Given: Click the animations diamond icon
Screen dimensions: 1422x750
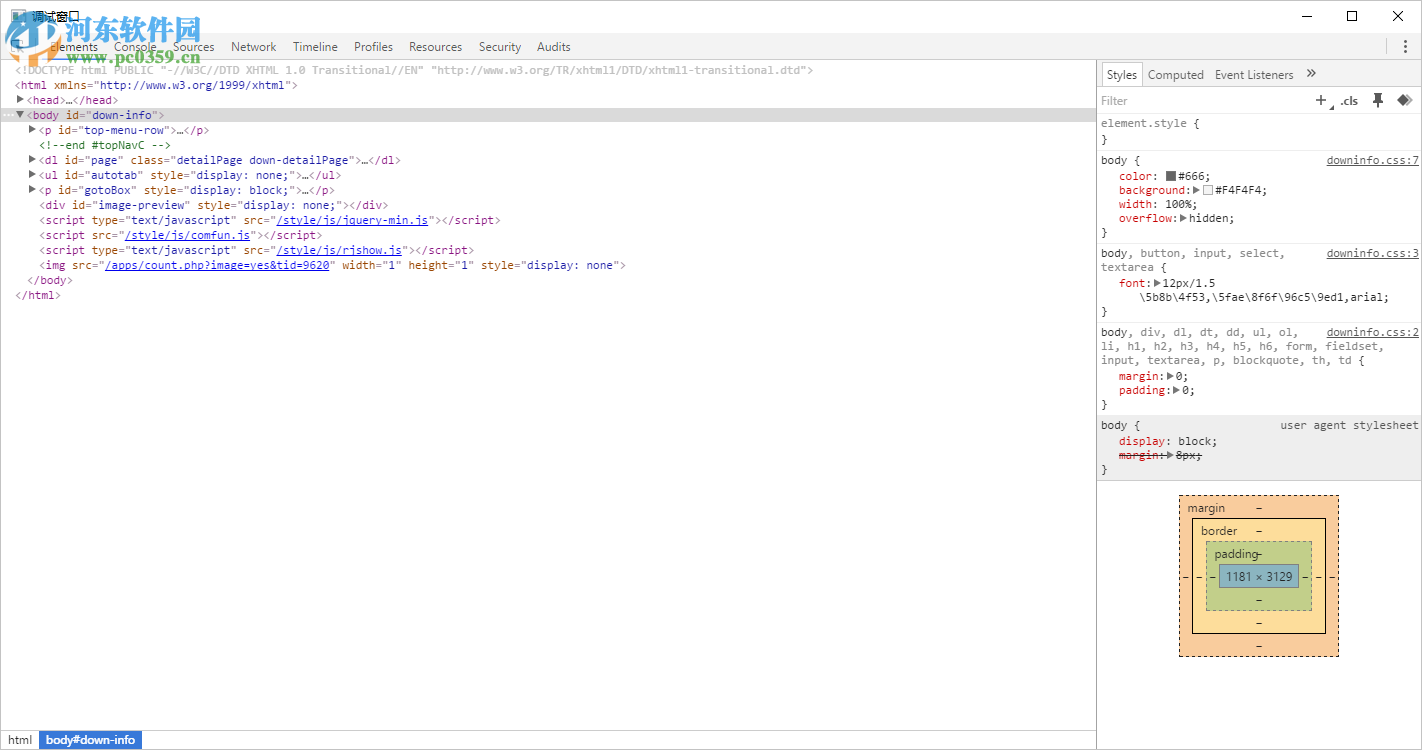Looking at the screenshot, I should (1404, 100).
